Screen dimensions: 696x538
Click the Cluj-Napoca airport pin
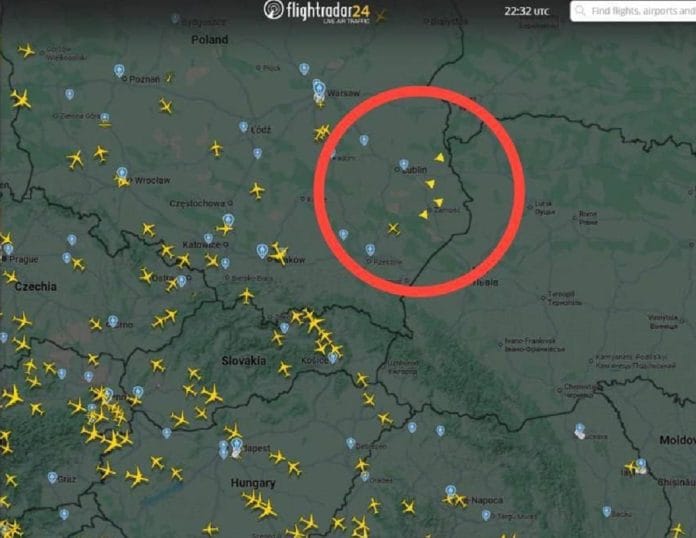click(x=451, y=491)
